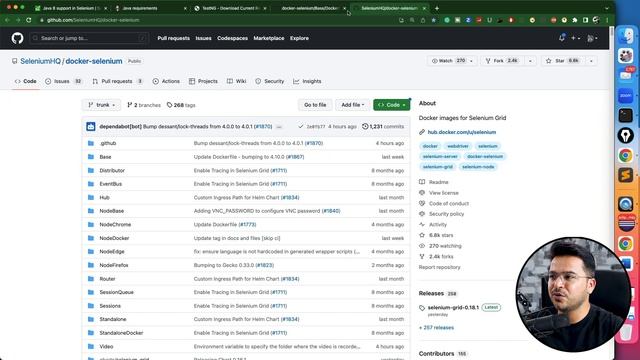This screenshot has width=640, height=360.
Task: Expand the trunk branch dropdown
Action: tap(101, 105)
